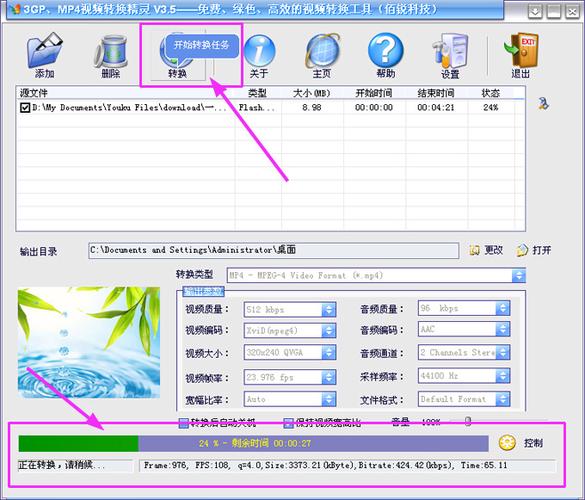
Task: Click the output directory path field
Action: (273, 250)
